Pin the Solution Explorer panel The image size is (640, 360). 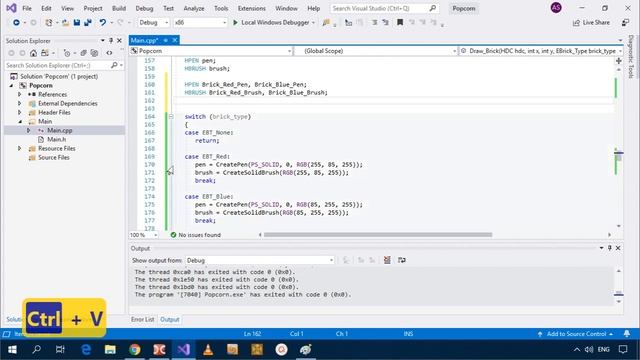click(111, 40)
